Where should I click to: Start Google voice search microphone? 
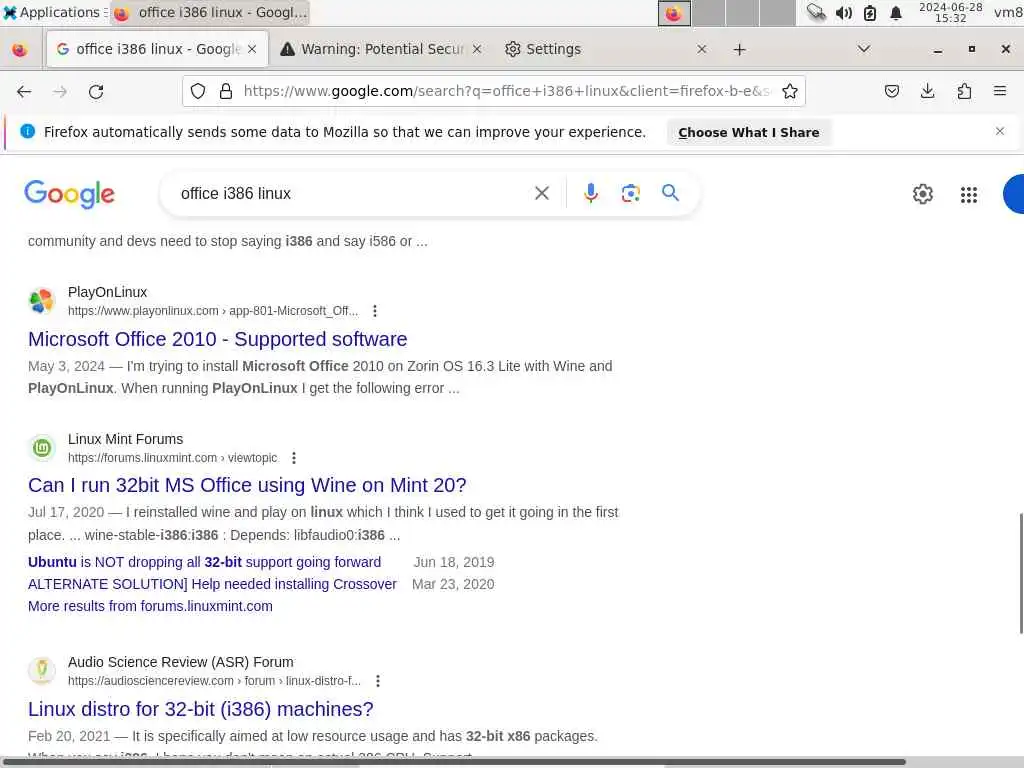590,193
